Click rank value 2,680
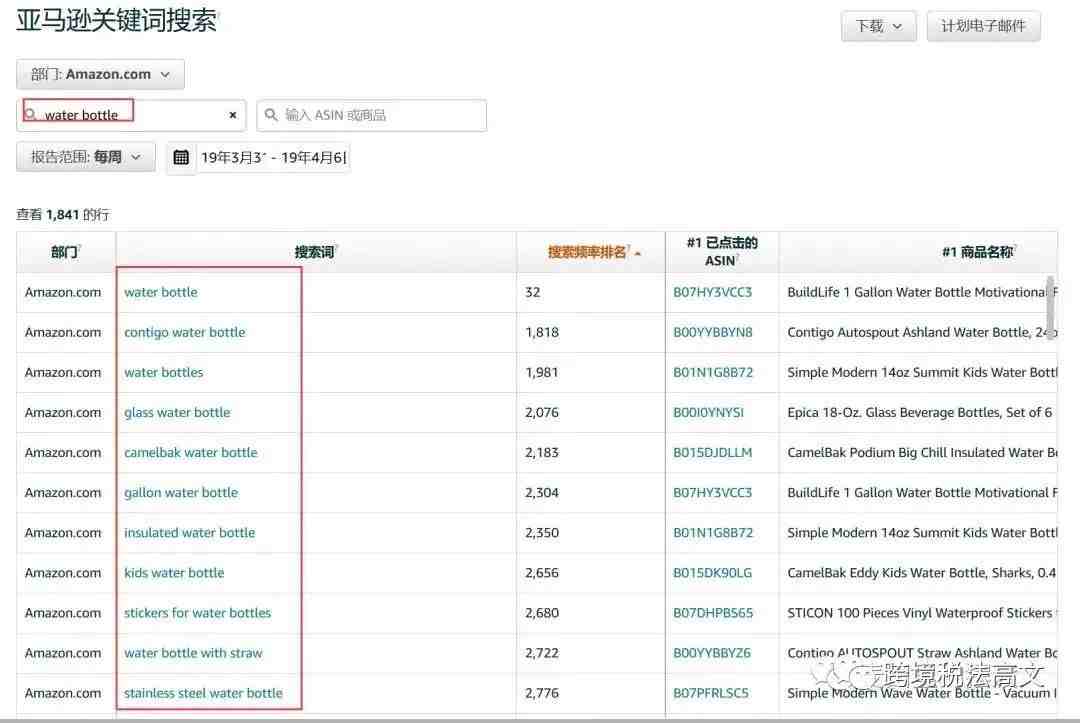Screen dimensions: 1080x723 (x=542, y=612)
